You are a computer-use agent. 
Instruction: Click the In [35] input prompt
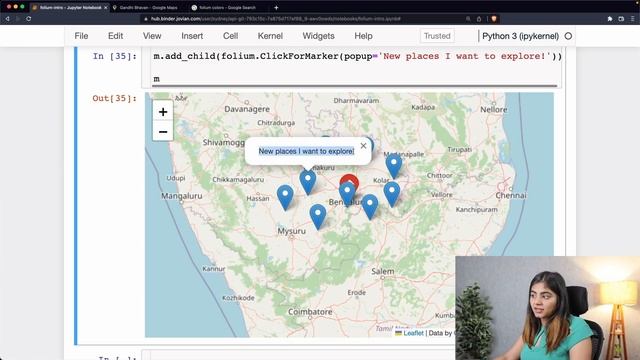pos(115,56)
